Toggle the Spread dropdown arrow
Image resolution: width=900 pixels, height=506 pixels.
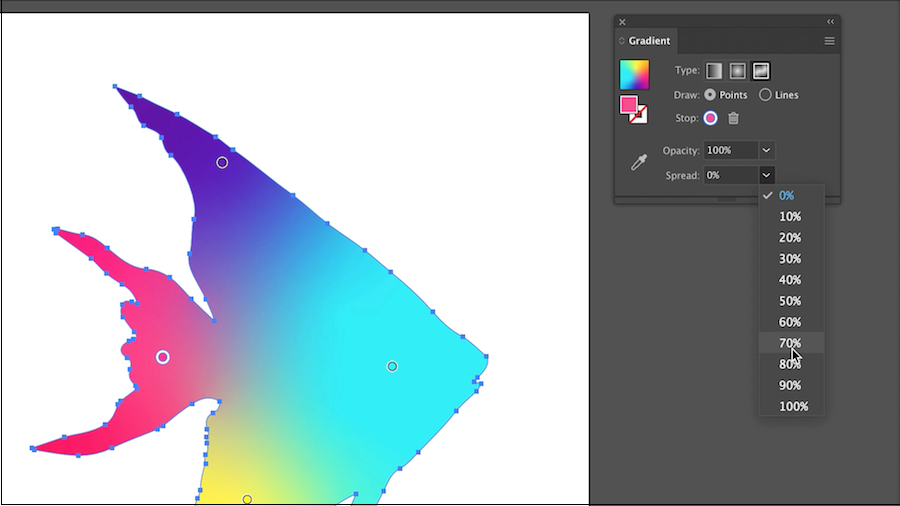pos(766,175)
